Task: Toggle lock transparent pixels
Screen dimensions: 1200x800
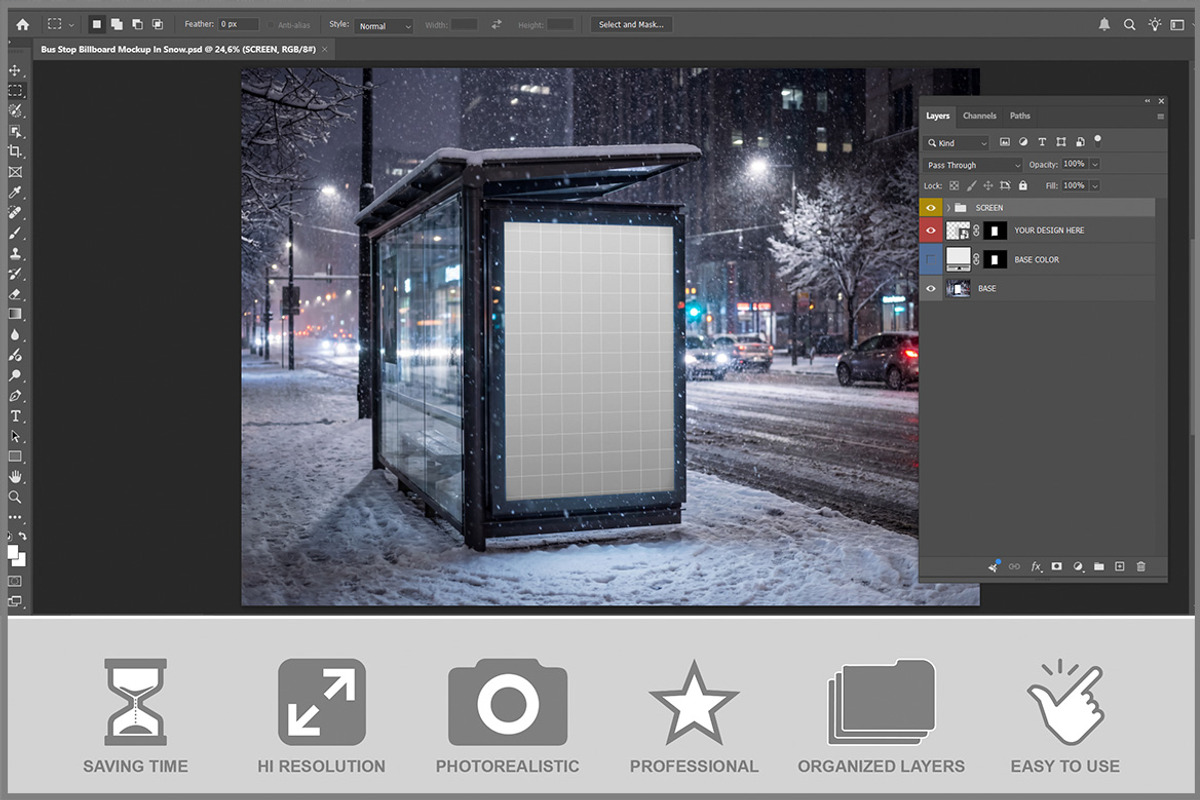Action: 954,185
